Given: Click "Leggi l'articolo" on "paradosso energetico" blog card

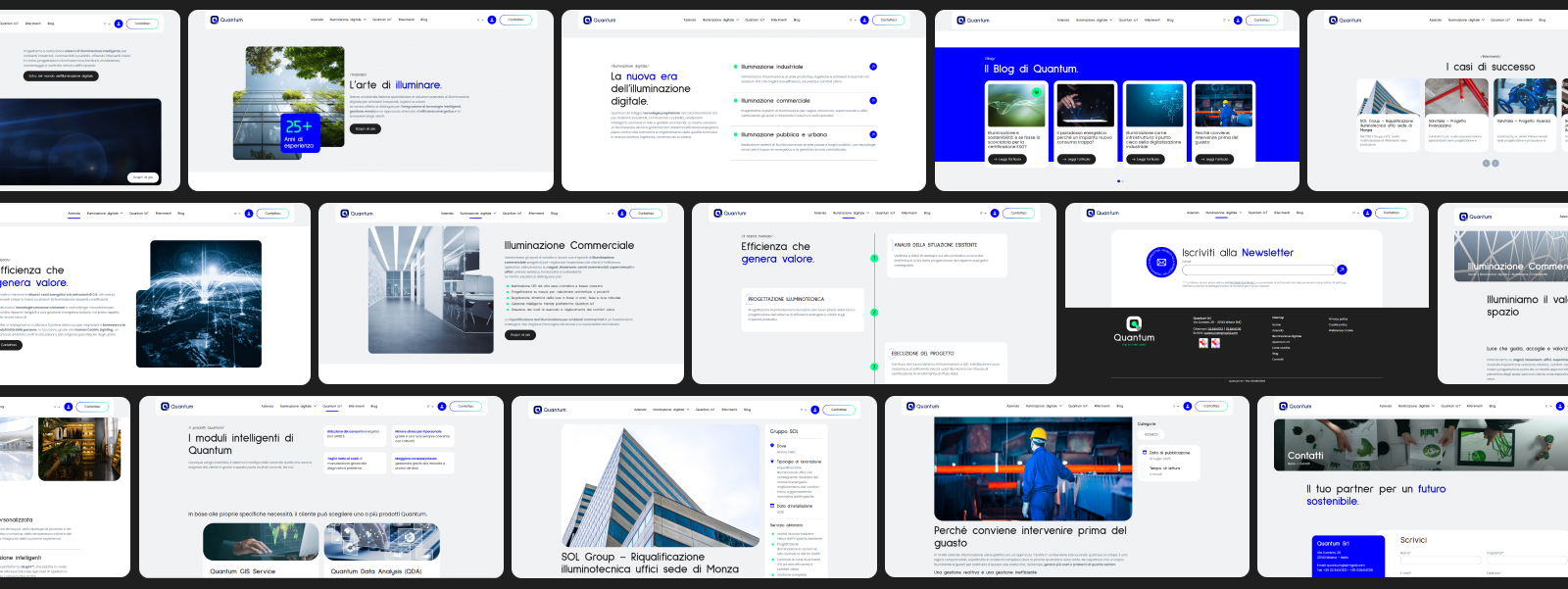Looking at the screenshot, I should click(x=1076, y=159).
